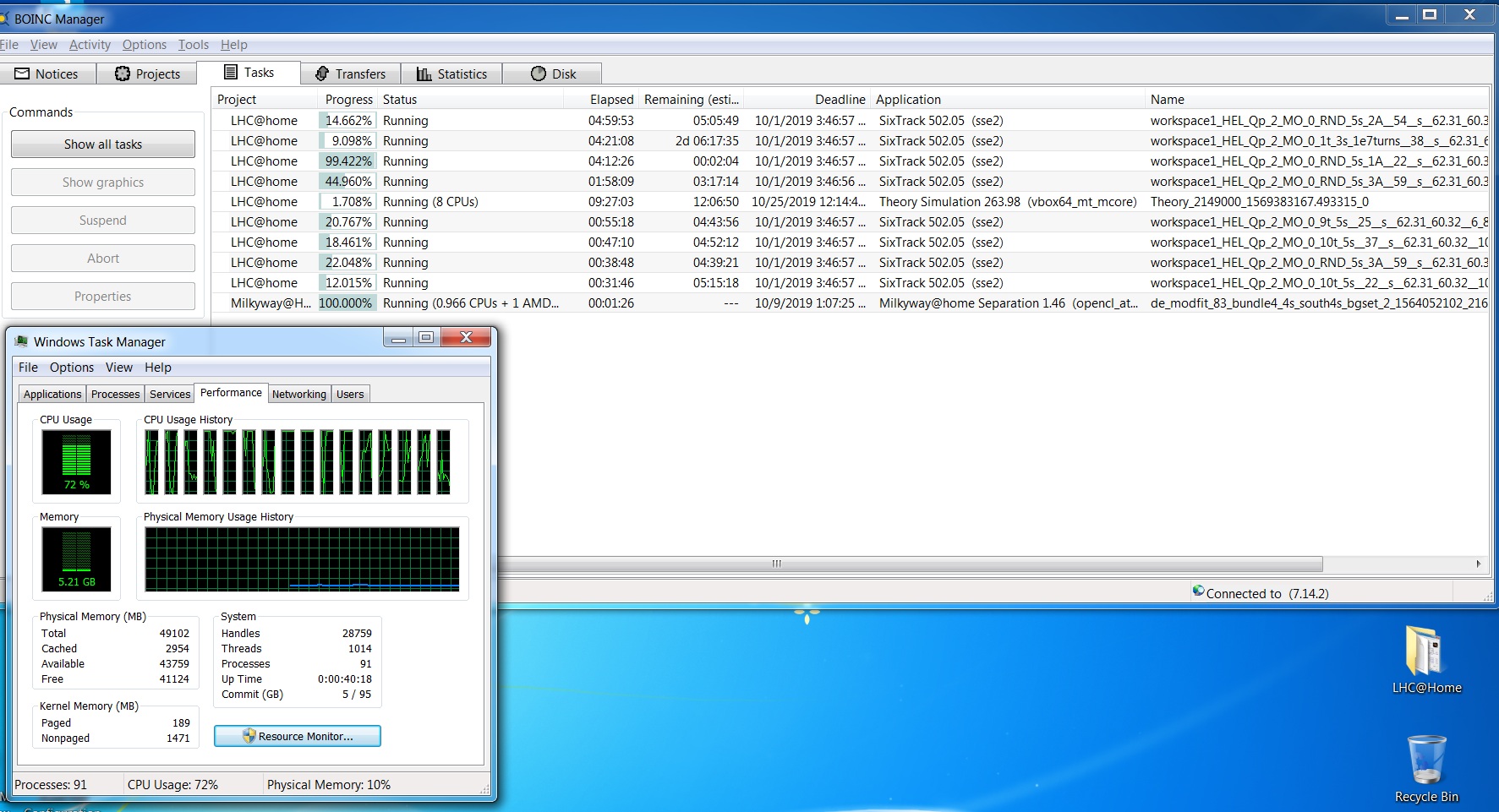Screen dimensions: 1499x812
Task: Sort tasks by the Elapsed column header
Action: coord(601,100)
